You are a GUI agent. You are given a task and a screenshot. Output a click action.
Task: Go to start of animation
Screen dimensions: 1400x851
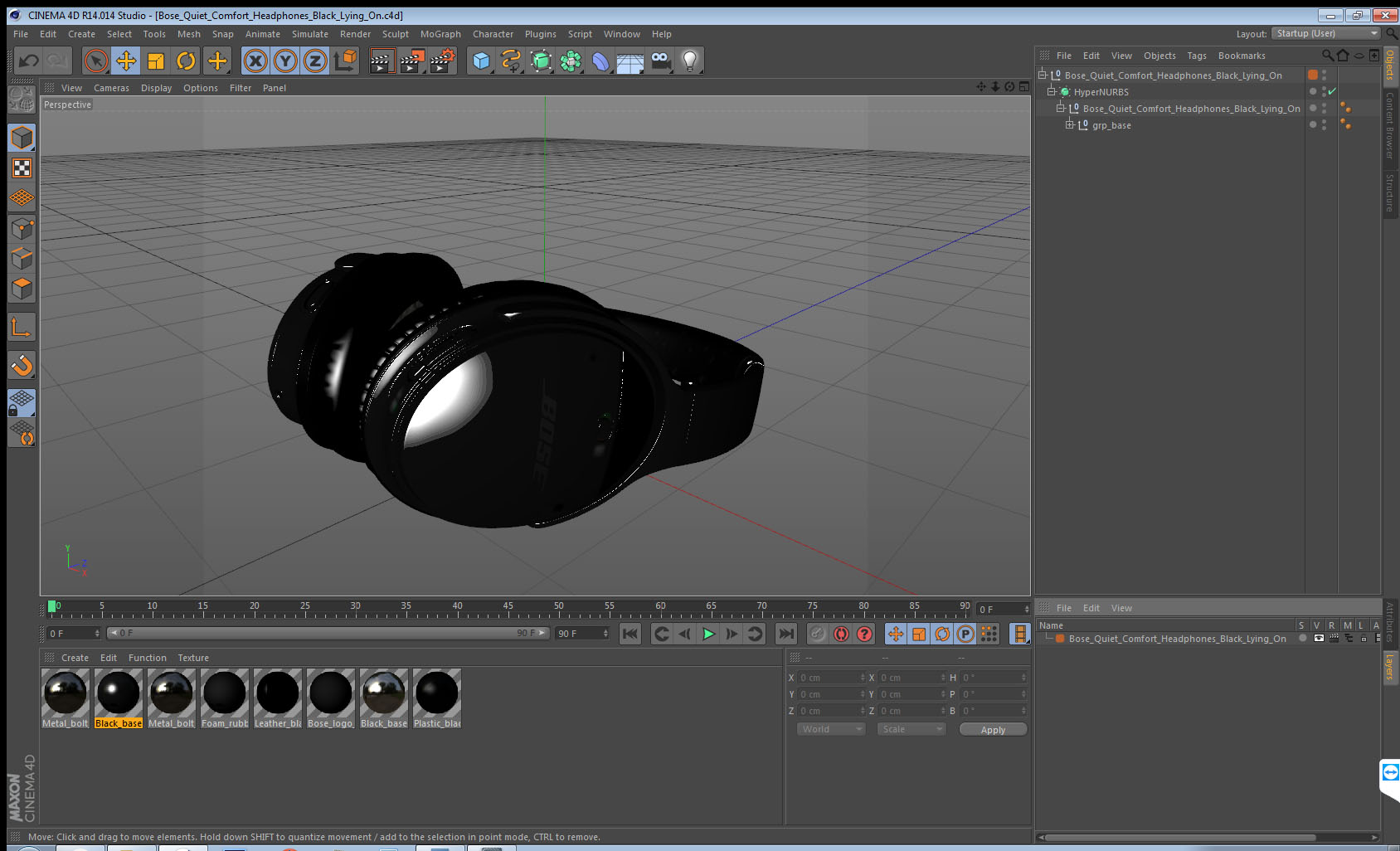(x=630, y=634)
